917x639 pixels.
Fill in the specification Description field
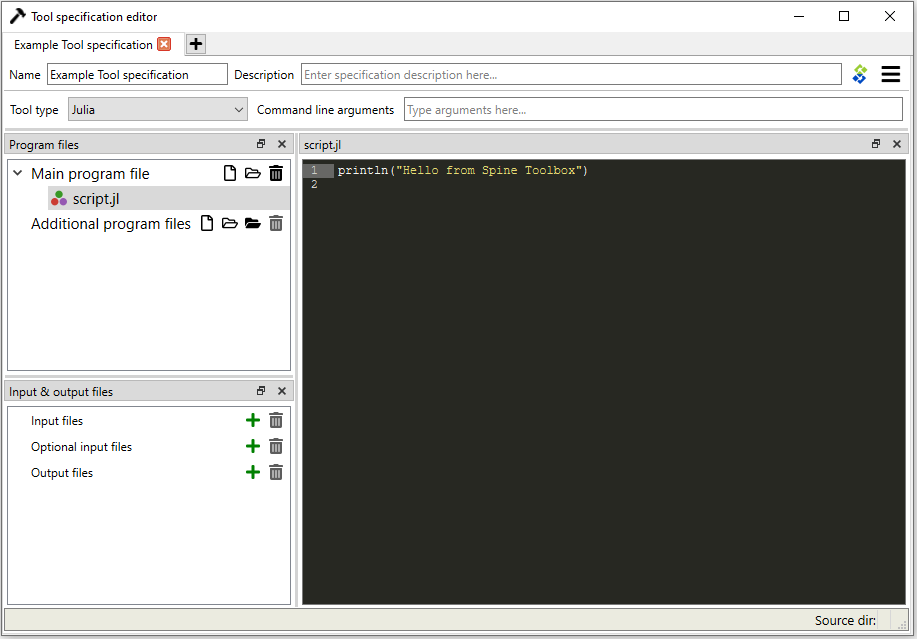pos(571,74)
